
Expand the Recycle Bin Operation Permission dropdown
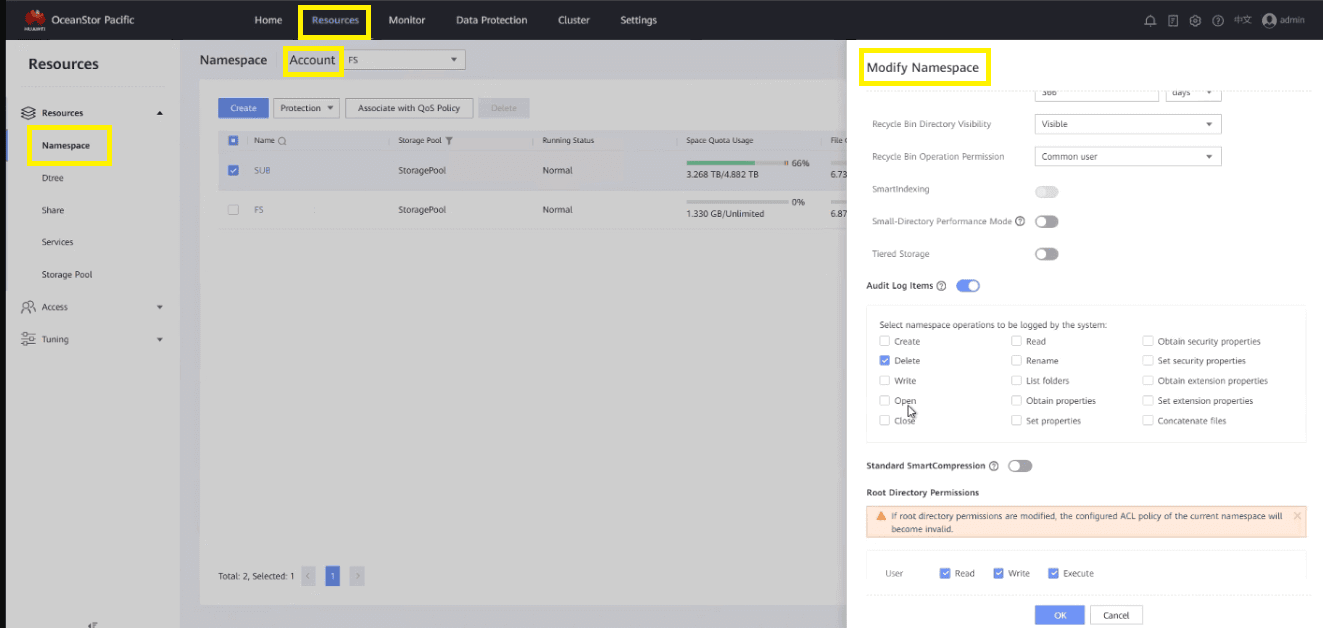[1127, 156]
